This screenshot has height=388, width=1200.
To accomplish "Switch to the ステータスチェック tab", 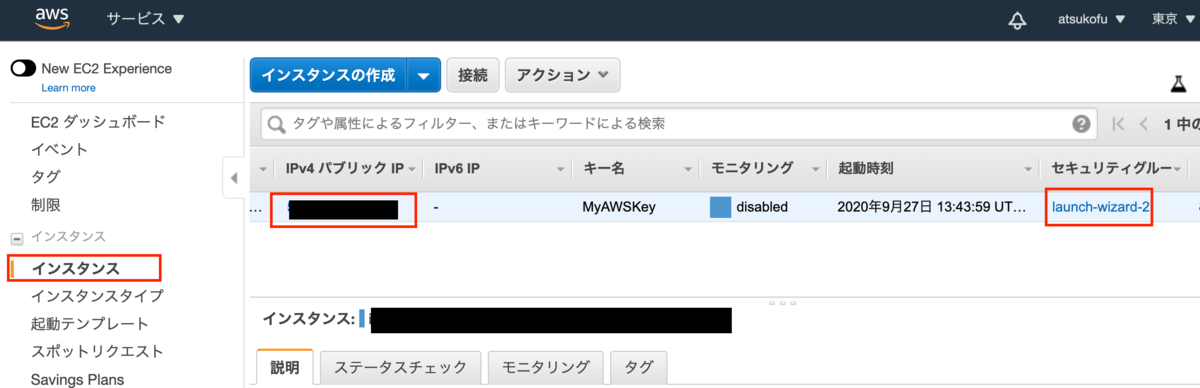I will (400, 367).
